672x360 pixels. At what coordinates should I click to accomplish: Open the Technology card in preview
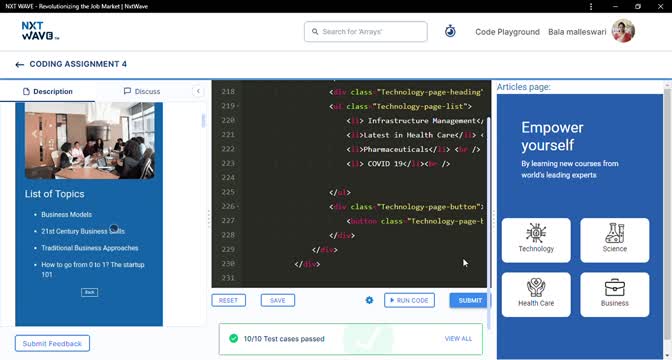click(536, 240)
